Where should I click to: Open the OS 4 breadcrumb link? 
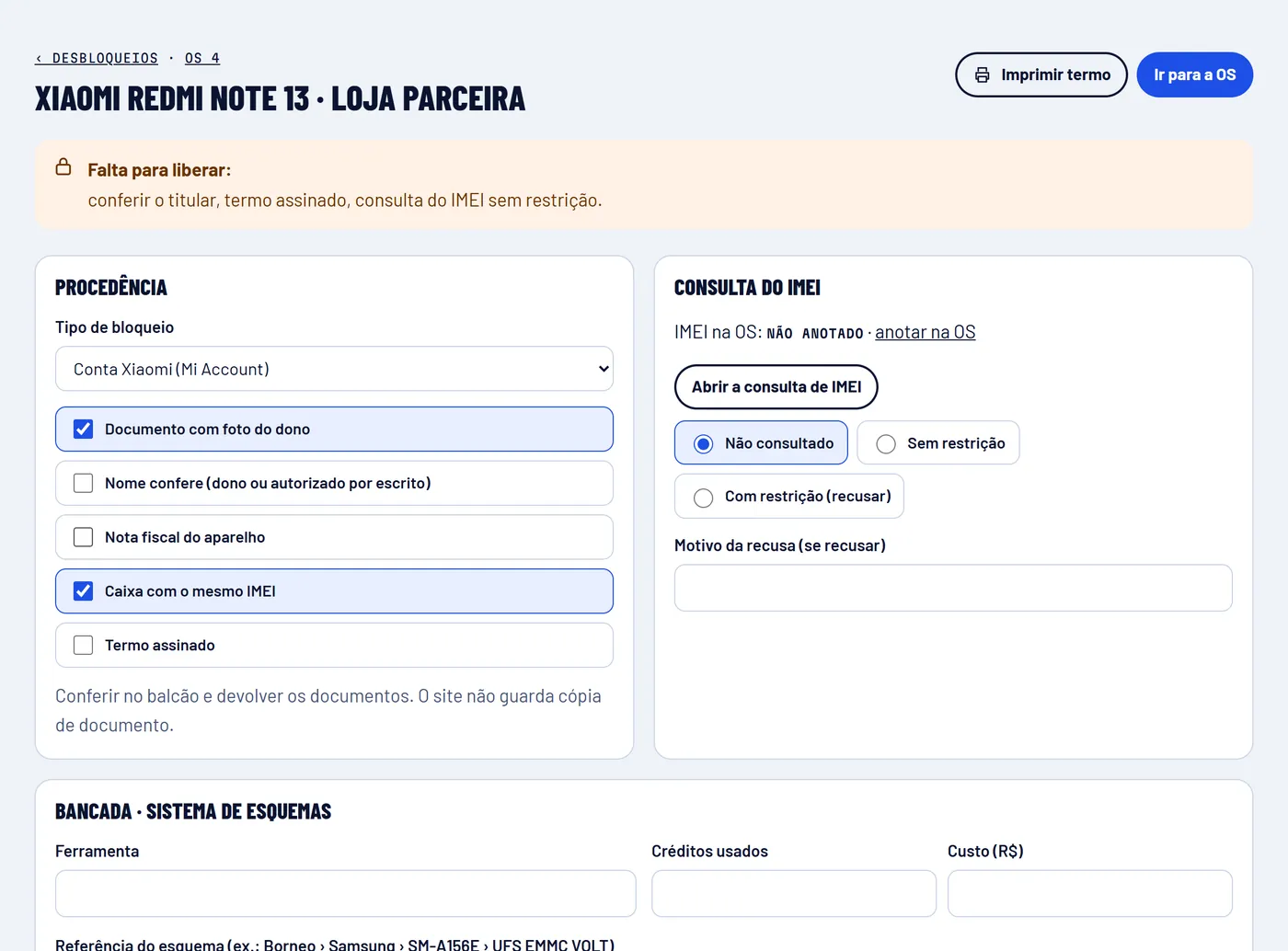pyautogui.click(x=202, y=58)
